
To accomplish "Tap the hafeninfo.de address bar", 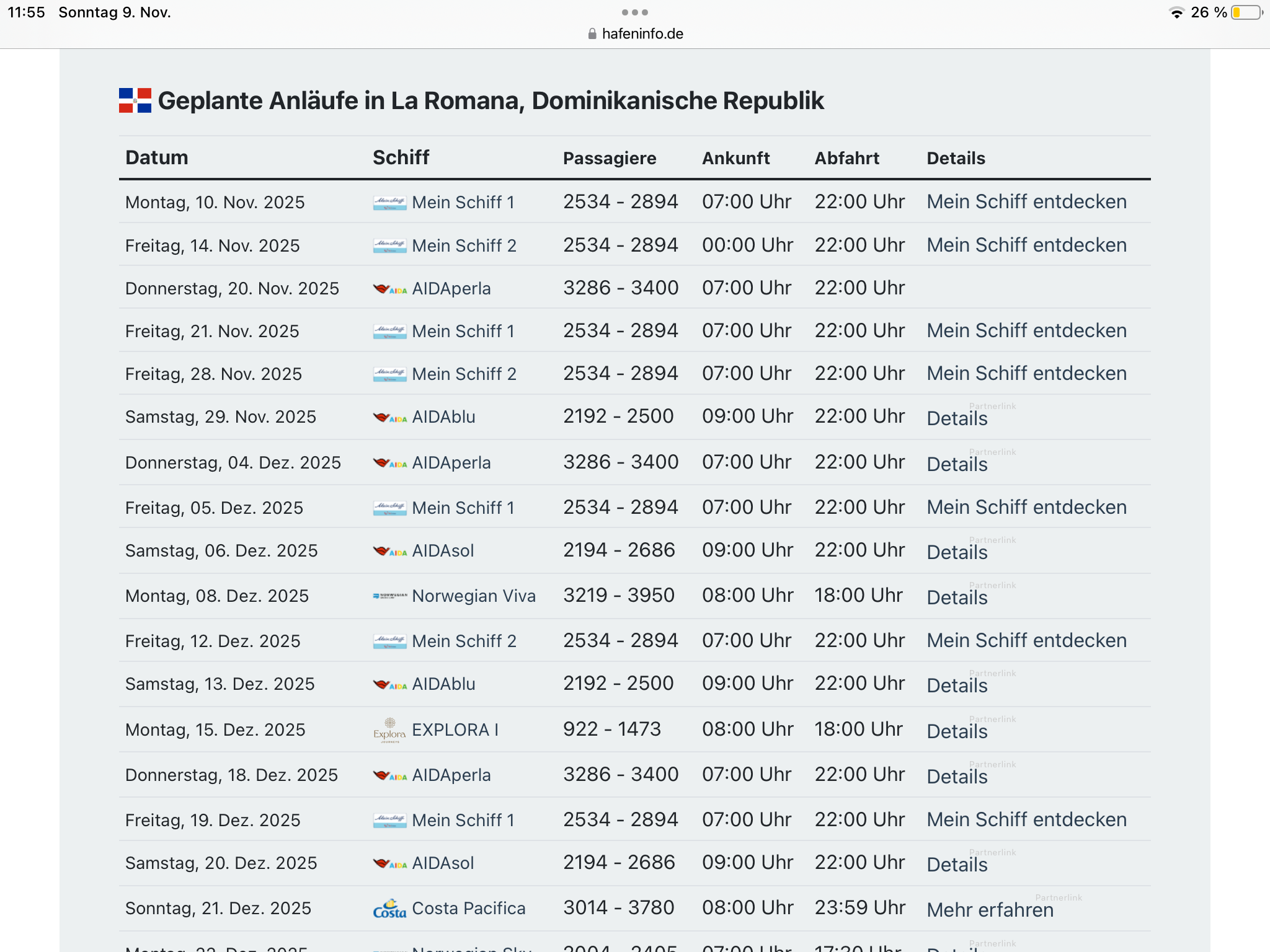I will 635,34.
